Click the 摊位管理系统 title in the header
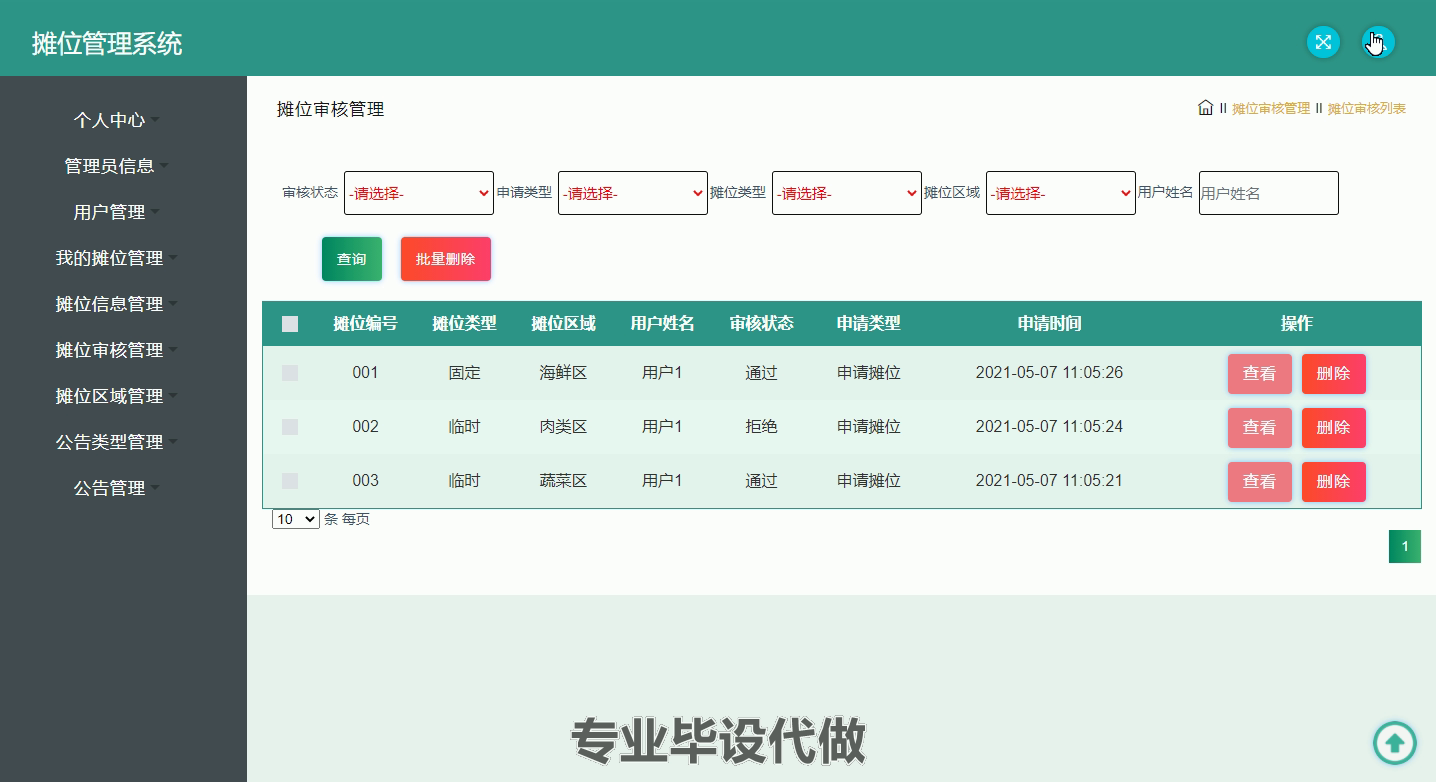 point(107,44)
